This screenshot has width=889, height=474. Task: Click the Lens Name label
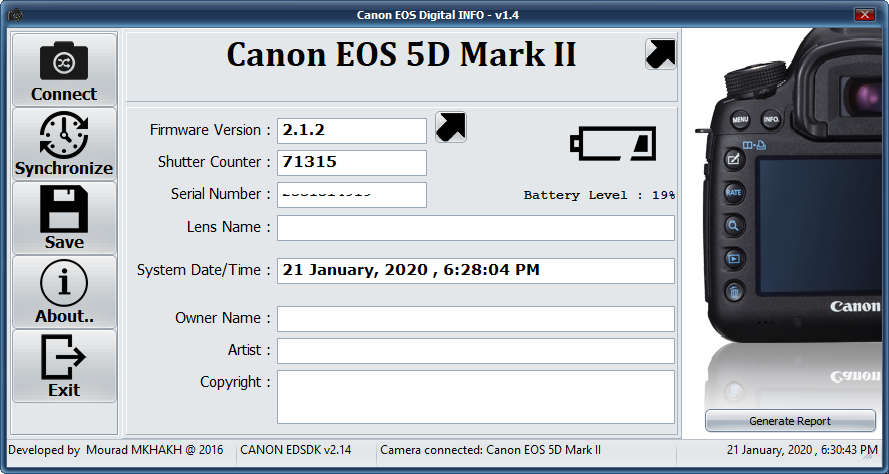[x=229, y=227]
